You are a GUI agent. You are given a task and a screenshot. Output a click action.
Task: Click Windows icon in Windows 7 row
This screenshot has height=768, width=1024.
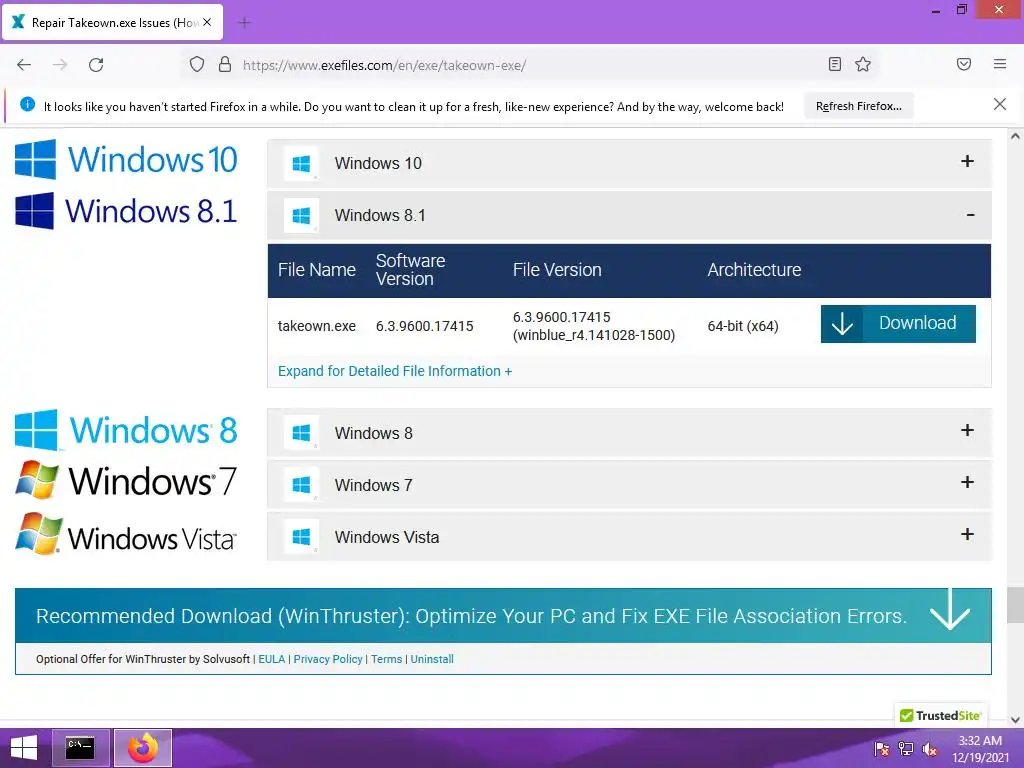point(301,485)
